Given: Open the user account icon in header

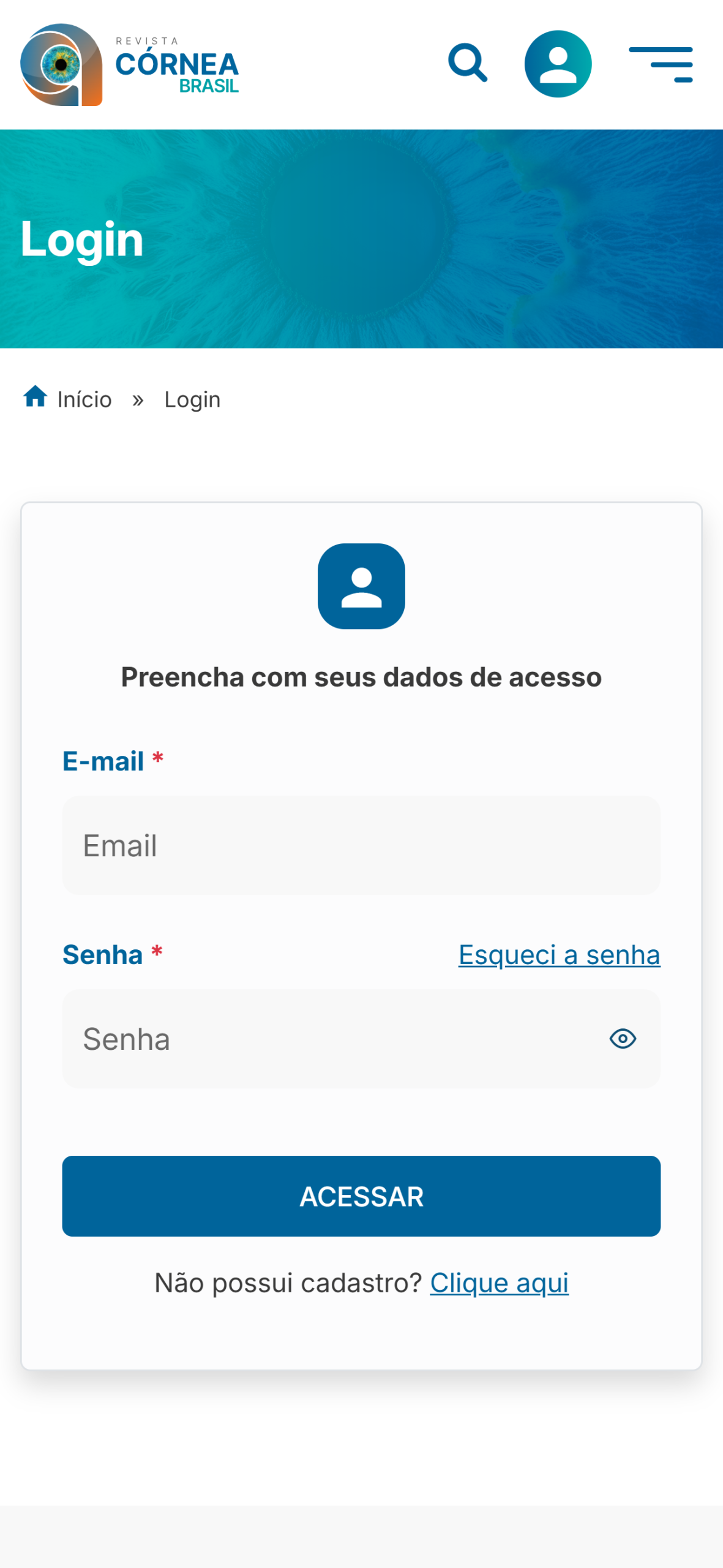Looking at the screenshot, I should tap(558, 64).
